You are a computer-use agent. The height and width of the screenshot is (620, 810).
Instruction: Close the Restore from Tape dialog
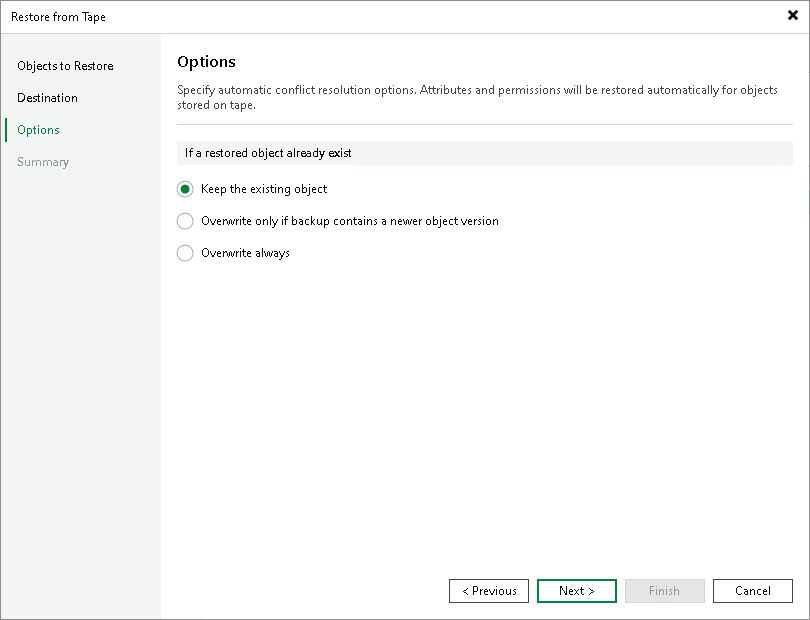(793, 16)
